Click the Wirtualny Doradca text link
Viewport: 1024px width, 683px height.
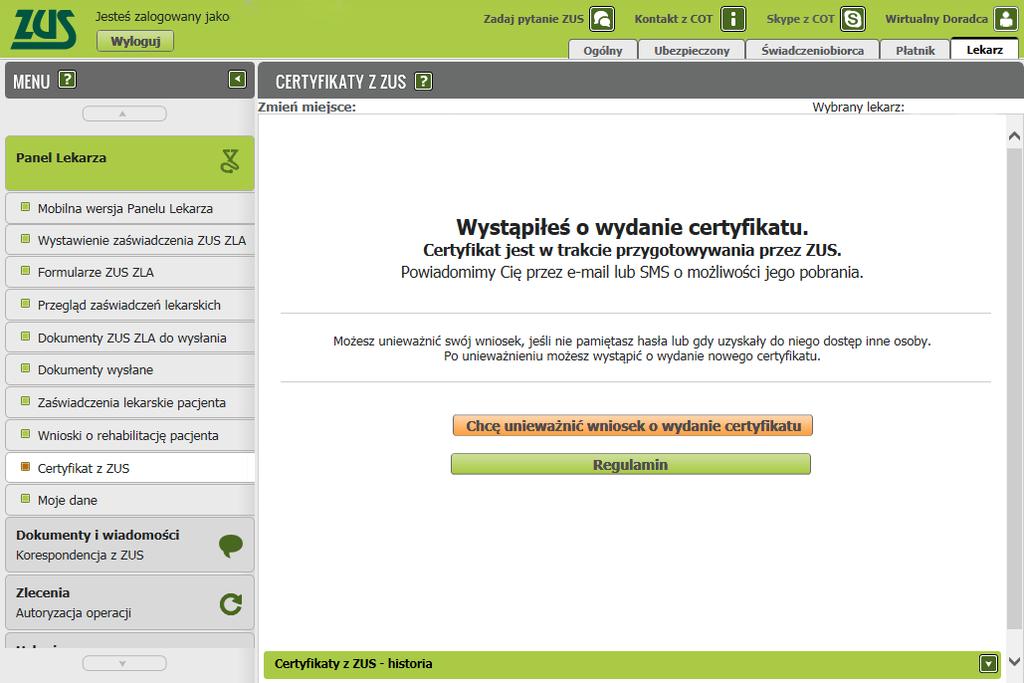[x=936, y=19]
